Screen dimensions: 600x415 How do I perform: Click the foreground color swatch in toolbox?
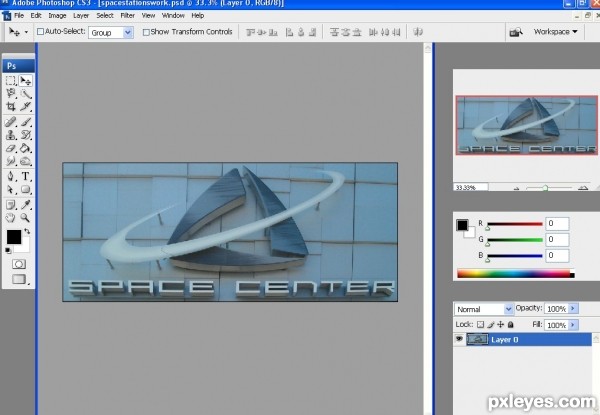click(14, 237)
